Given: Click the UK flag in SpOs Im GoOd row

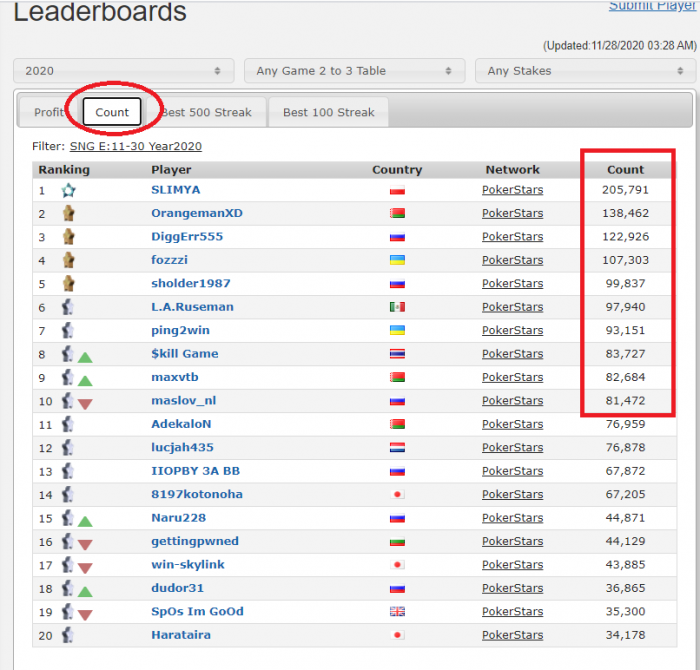Looking at the screenshot, I should 397,612.
